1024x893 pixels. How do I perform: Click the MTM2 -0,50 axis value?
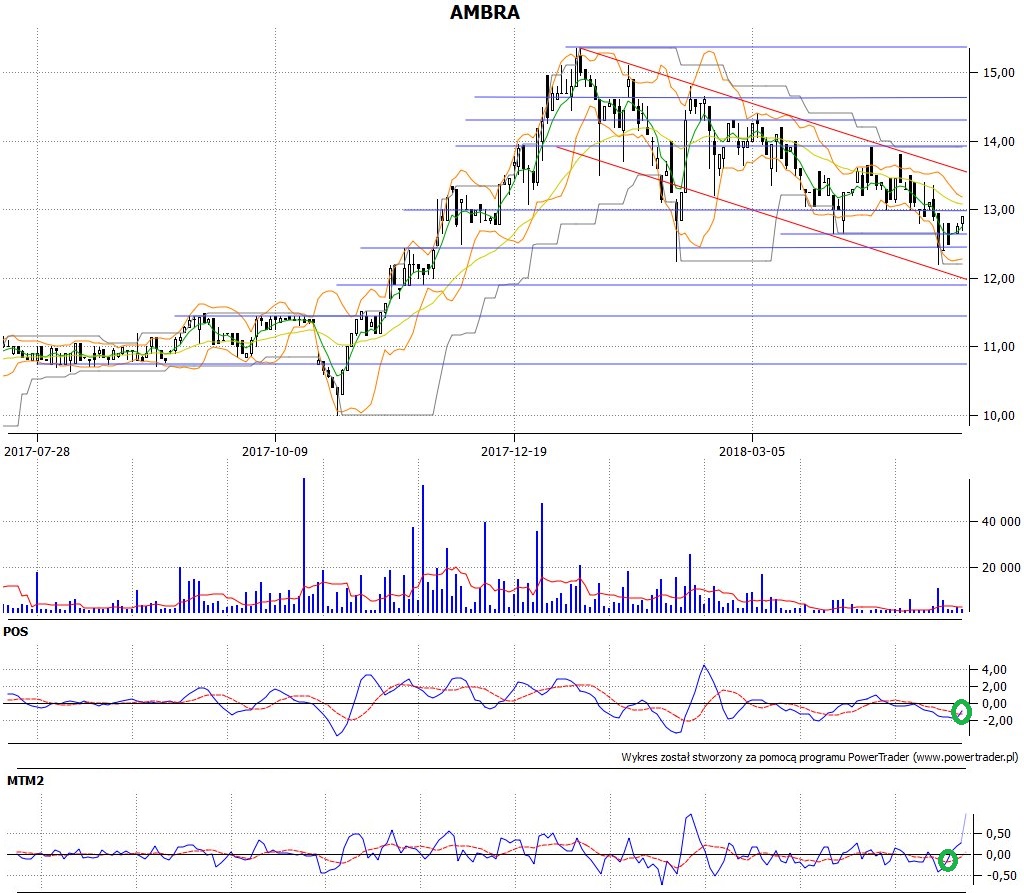pos(999,875)
